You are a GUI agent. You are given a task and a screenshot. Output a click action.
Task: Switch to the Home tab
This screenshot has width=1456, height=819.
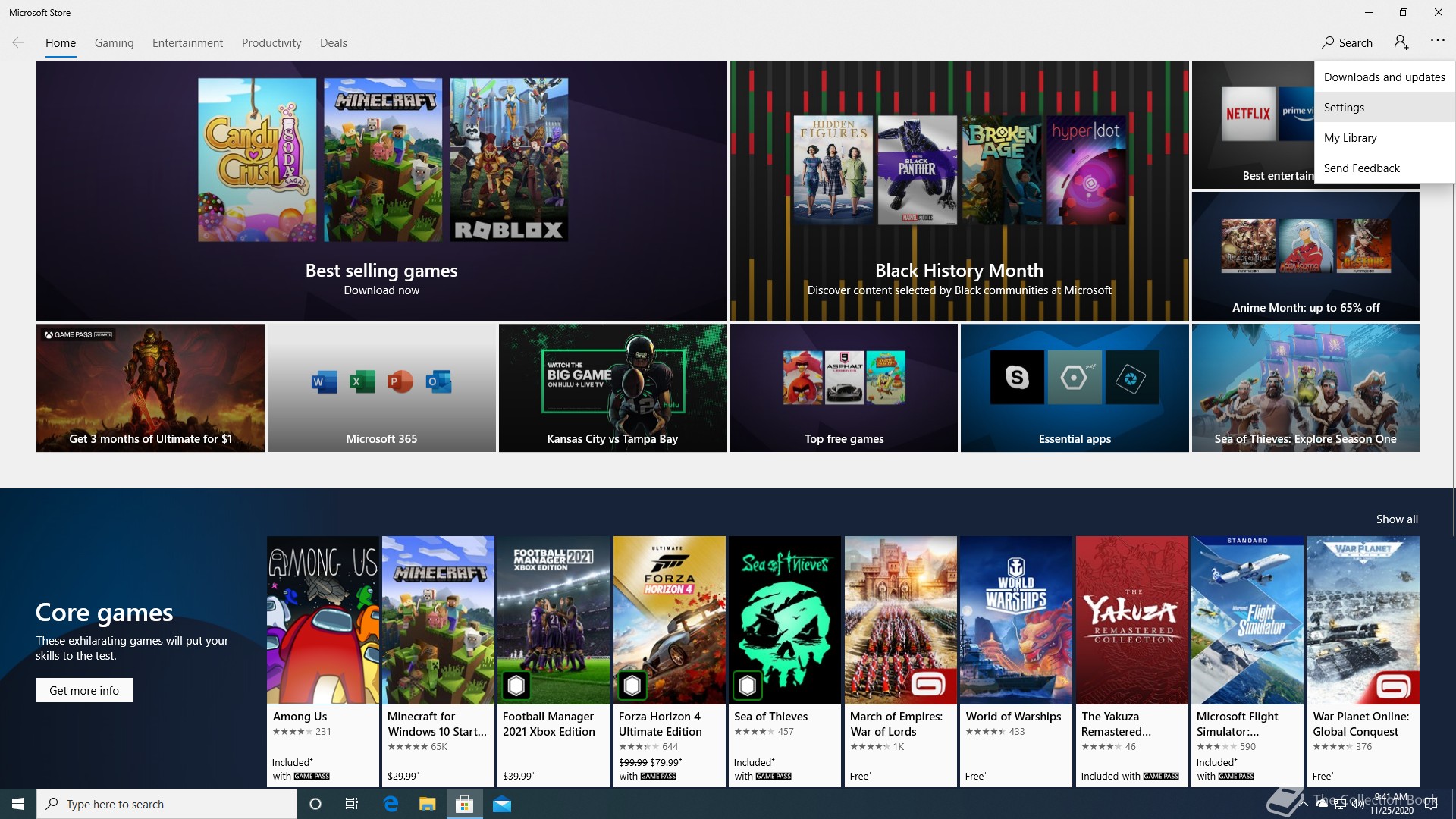(61, 43)
